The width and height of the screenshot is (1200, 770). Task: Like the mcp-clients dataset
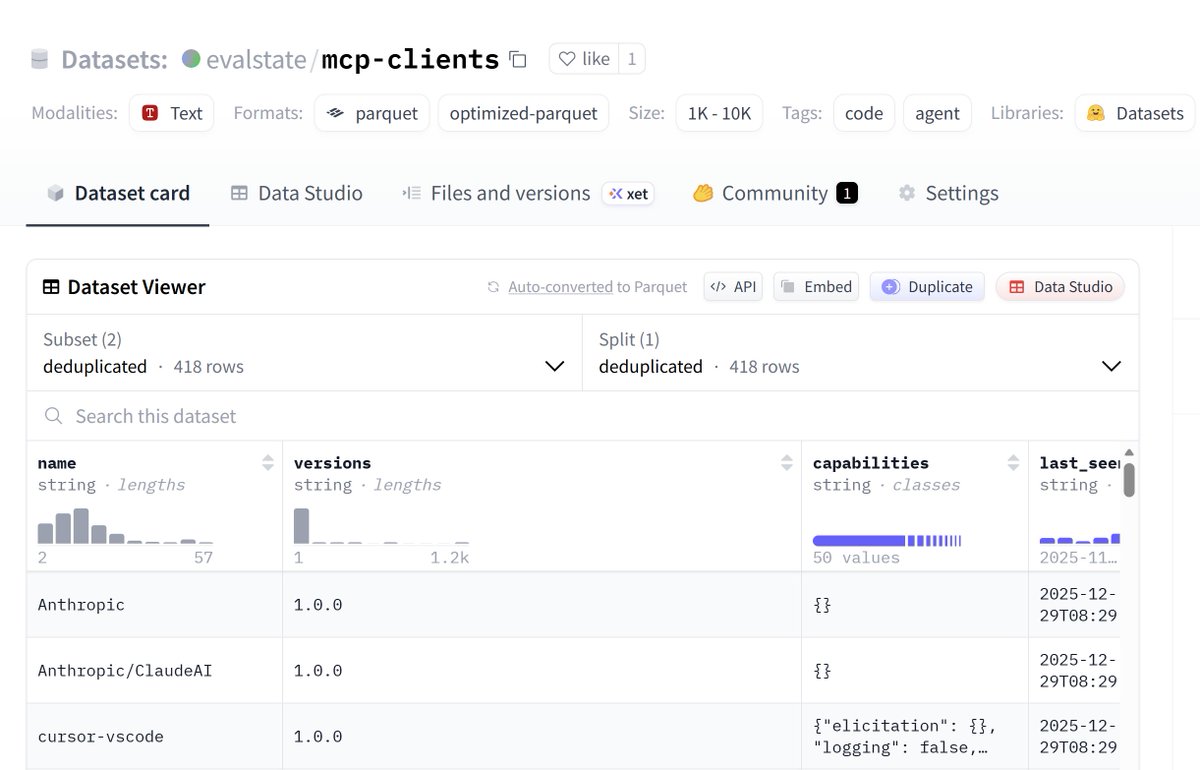tap(584, 59)
